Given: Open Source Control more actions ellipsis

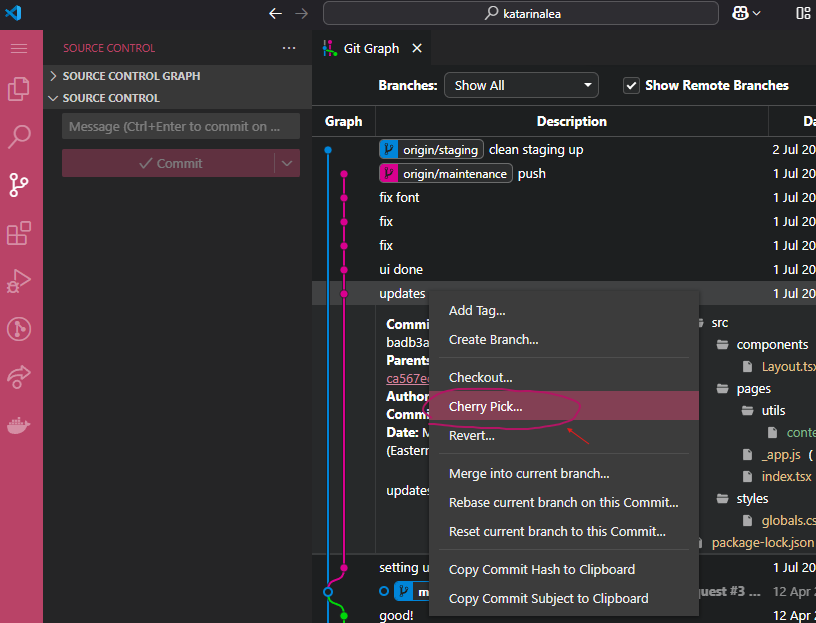Looking at the screenshot, I should click(x=289, y=48).
